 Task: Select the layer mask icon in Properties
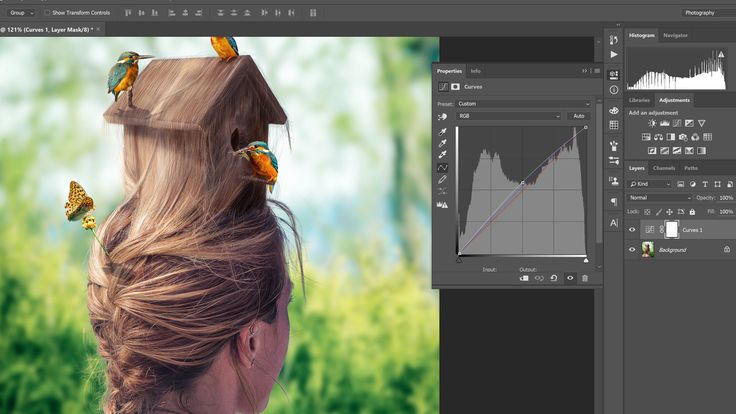[455, 87]
